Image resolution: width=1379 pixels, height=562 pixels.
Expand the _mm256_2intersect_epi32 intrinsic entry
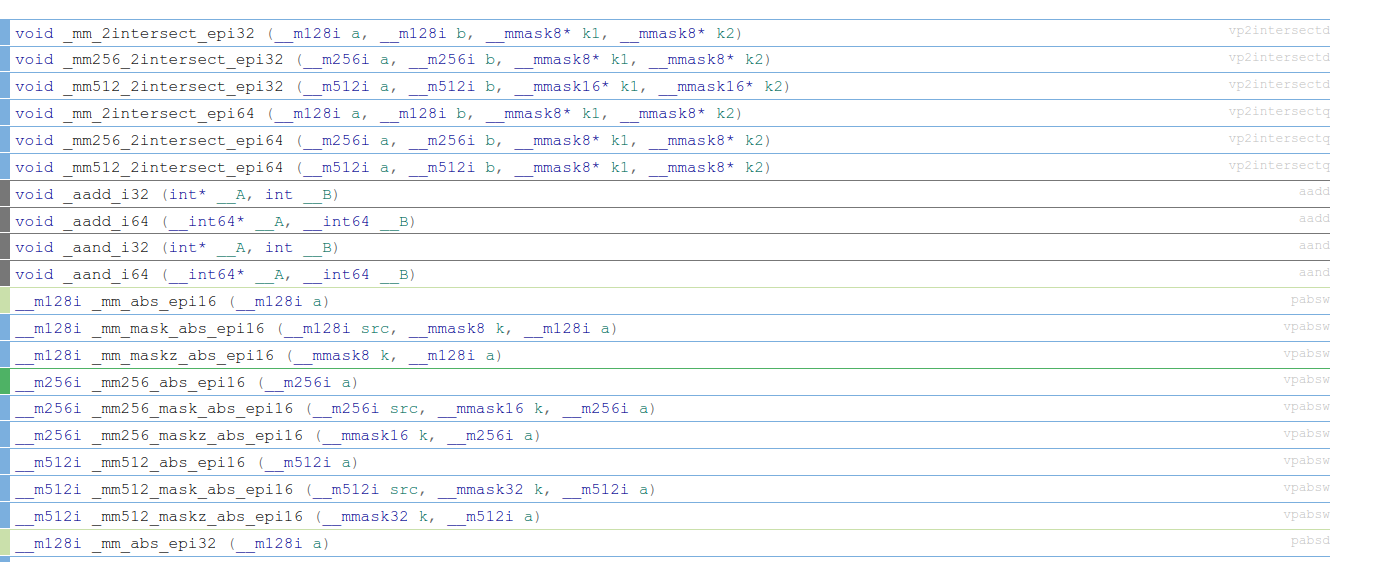665,60
